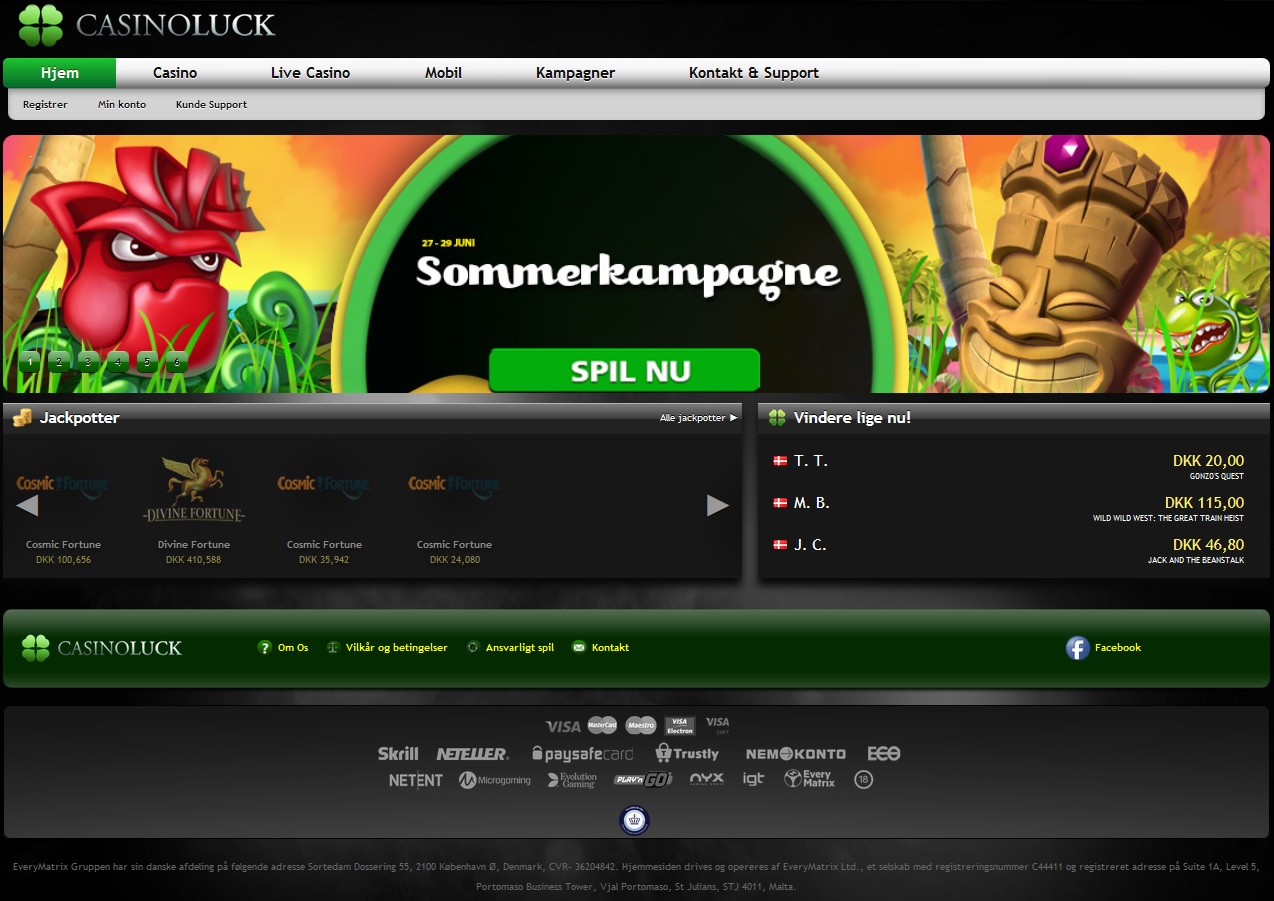The image size is (1274, 901).
Task: Click the ECO payment logo
Action: point(884,754)
